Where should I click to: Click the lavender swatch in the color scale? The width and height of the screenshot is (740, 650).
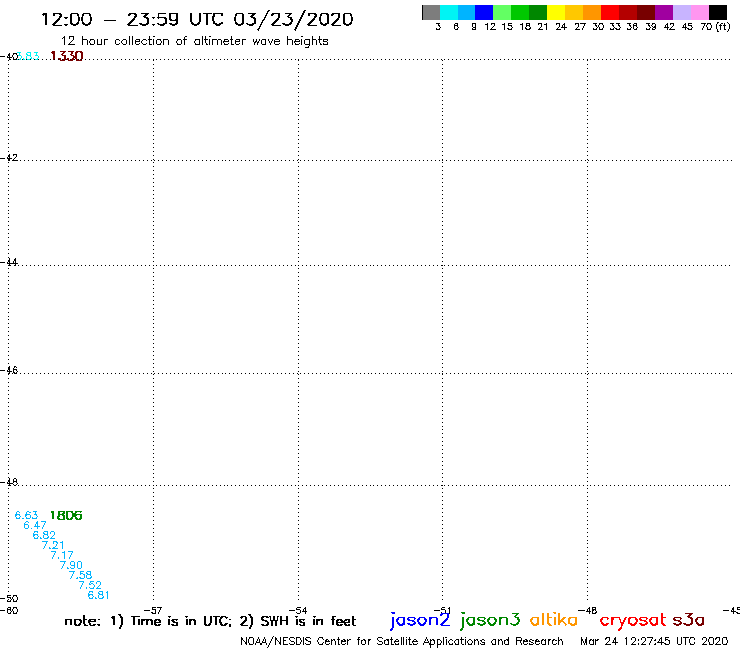(682, 12)
